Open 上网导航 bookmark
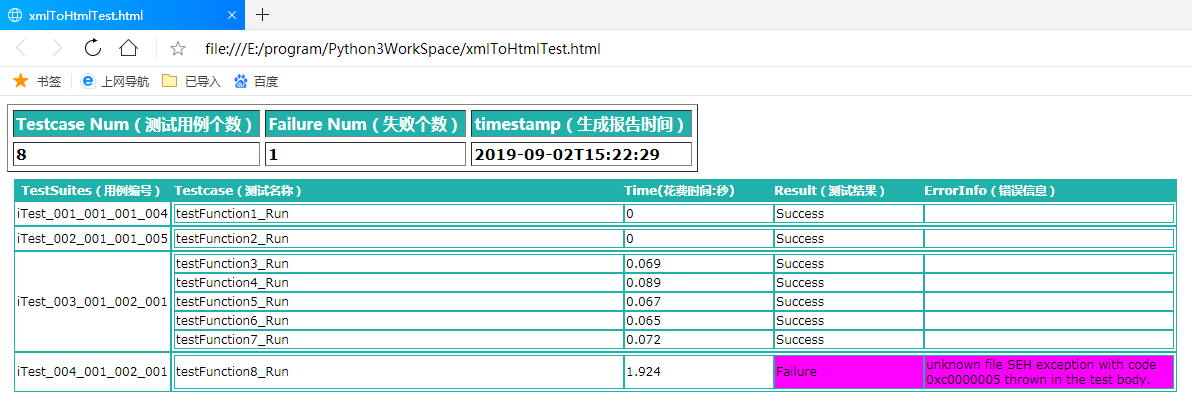This screenshot has width=1192, height=409. click(115, 81)
